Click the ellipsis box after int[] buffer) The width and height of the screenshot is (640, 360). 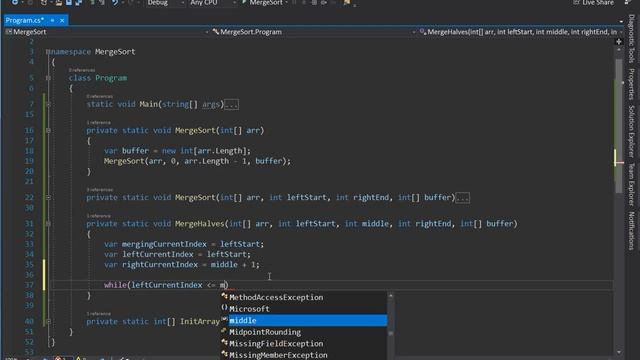462,198
